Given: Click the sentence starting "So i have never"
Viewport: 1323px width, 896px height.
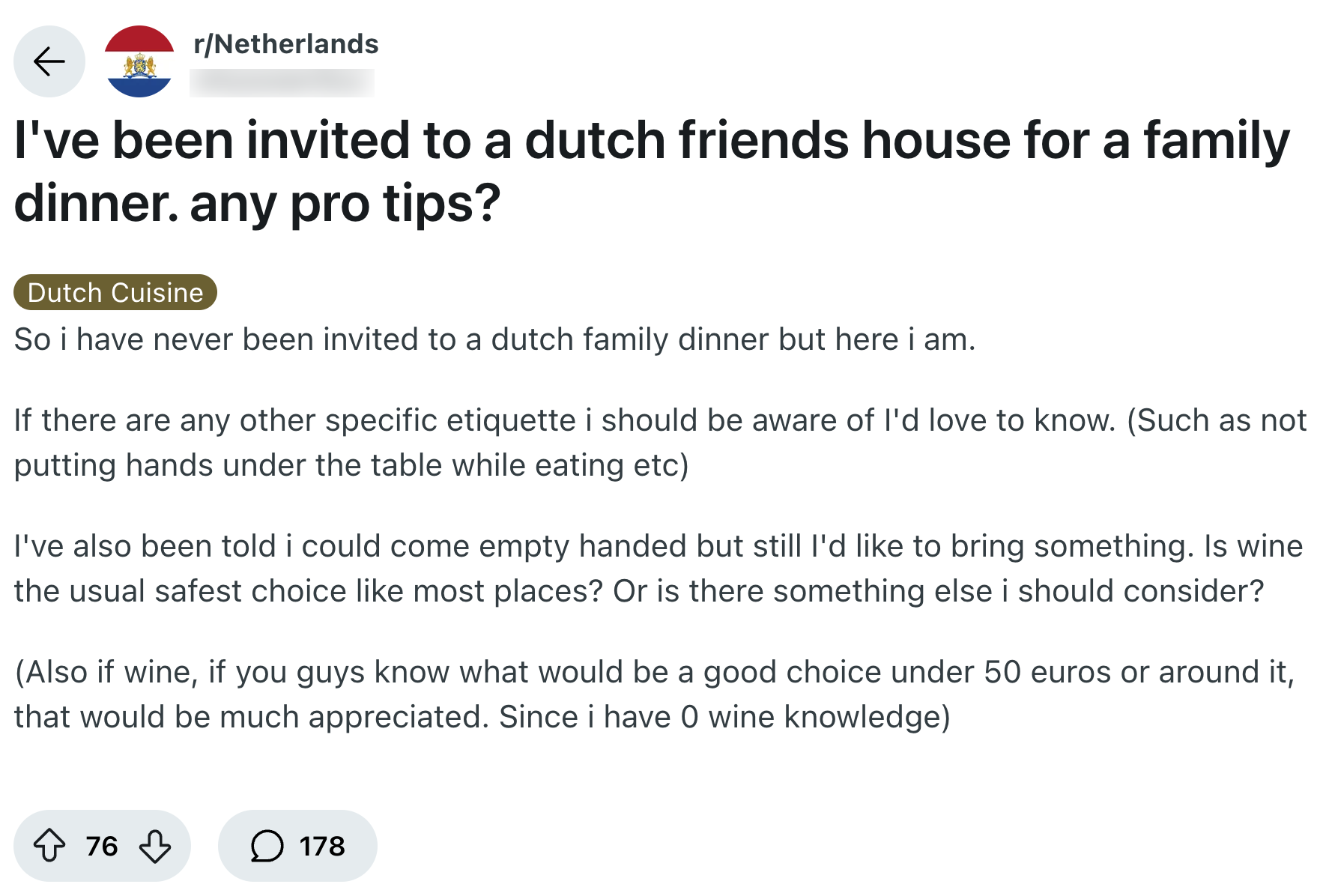Looking at the screenshot, I should (494, 339).
